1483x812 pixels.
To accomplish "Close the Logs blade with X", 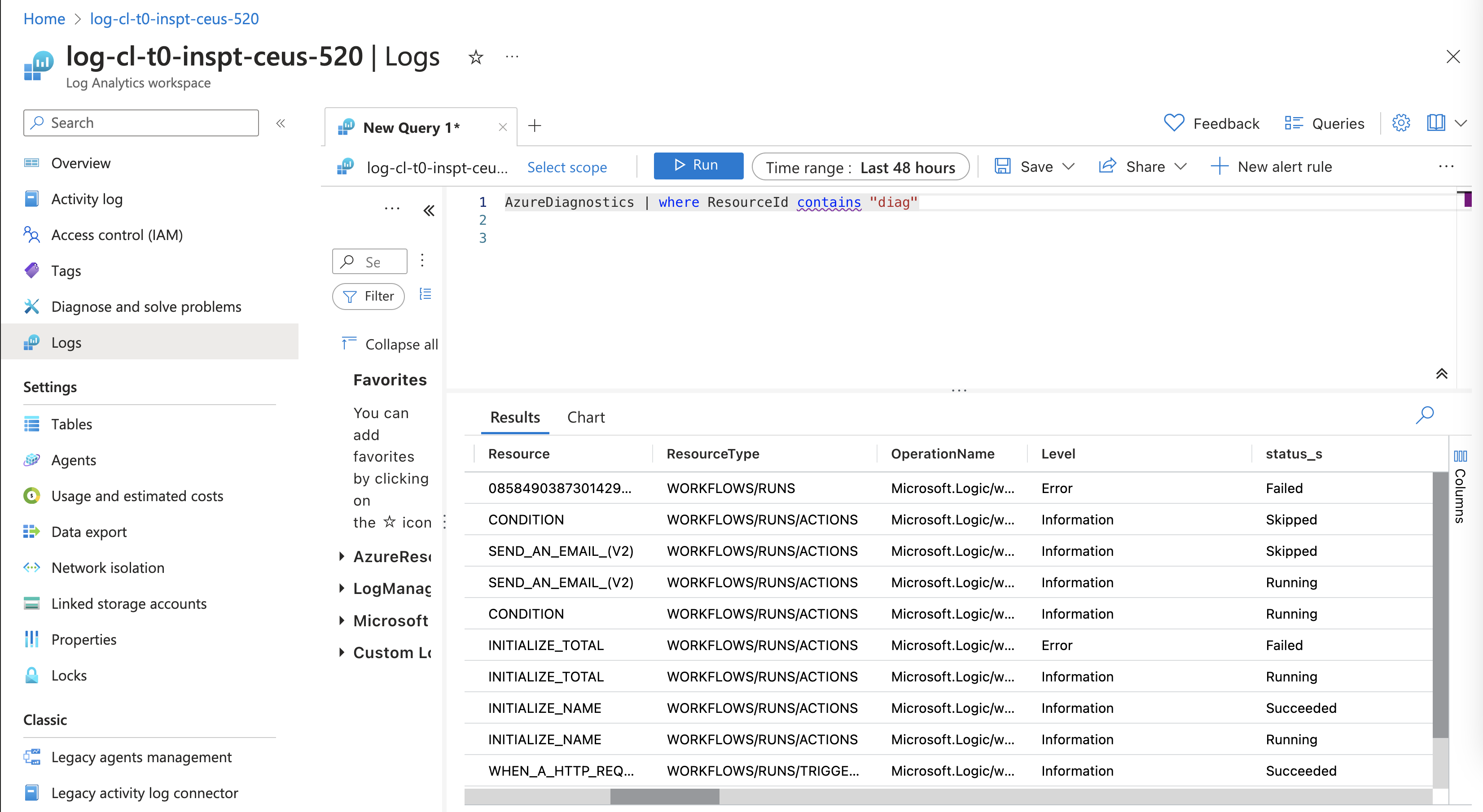I will [x=1453, y=57].
